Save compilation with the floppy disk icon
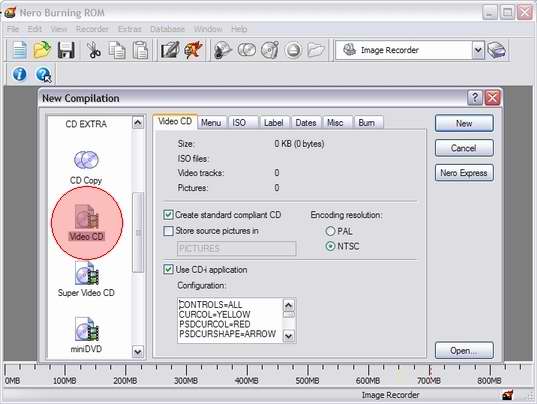537x404 pixels. pyautogui.click(x=66, y=50)
